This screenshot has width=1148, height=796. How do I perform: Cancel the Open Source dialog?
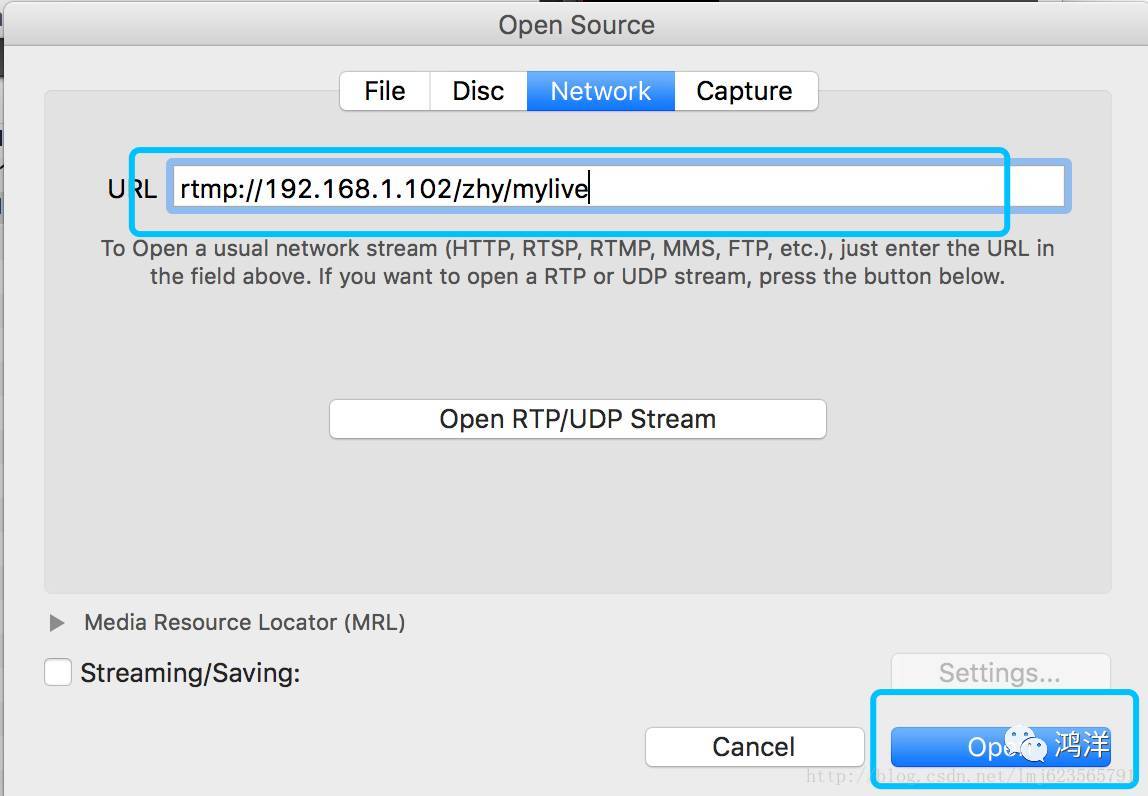(x=754, y=746)
